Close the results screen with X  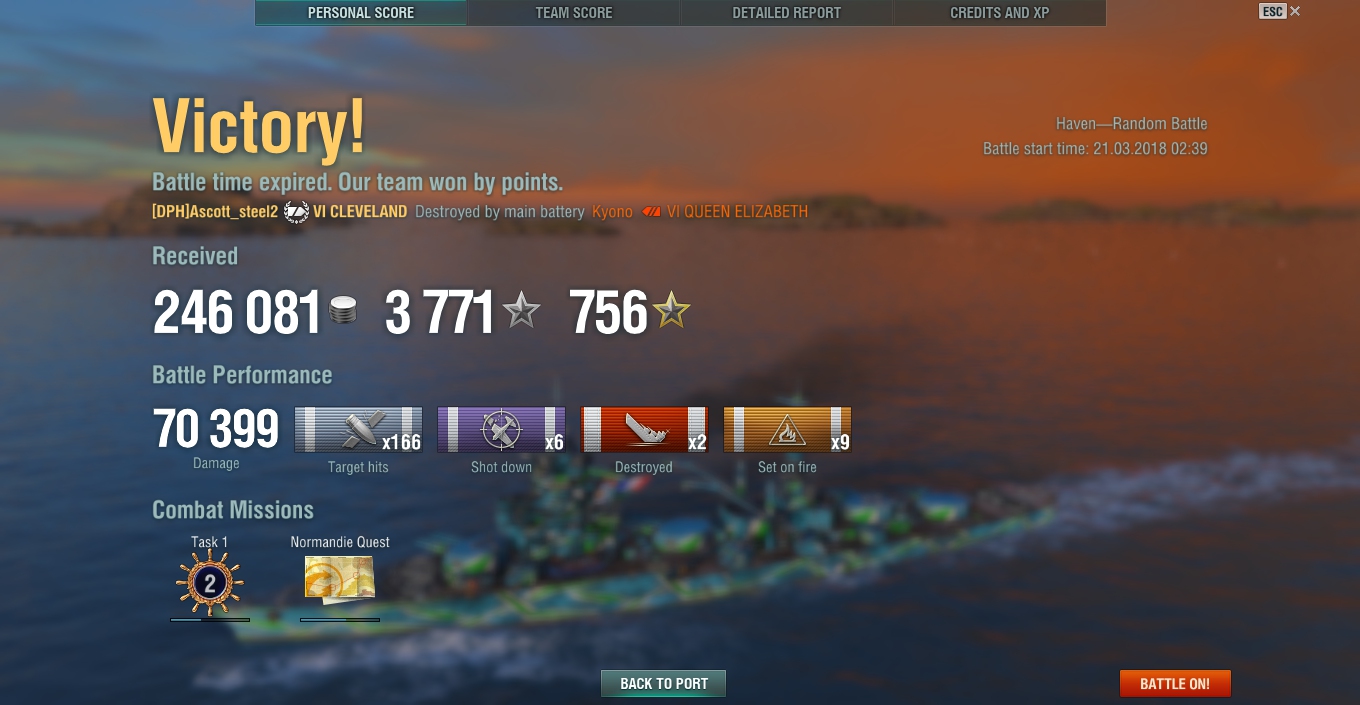click(x=1295, y=12)
